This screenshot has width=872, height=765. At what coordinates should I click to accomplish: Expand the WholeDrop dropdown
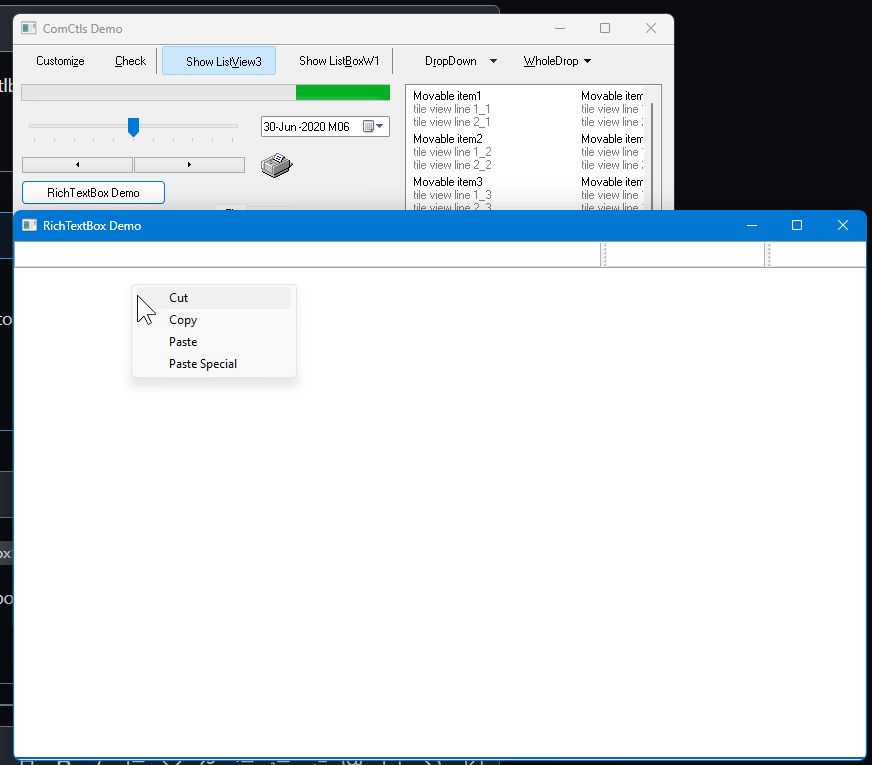[x=556, y=60]
